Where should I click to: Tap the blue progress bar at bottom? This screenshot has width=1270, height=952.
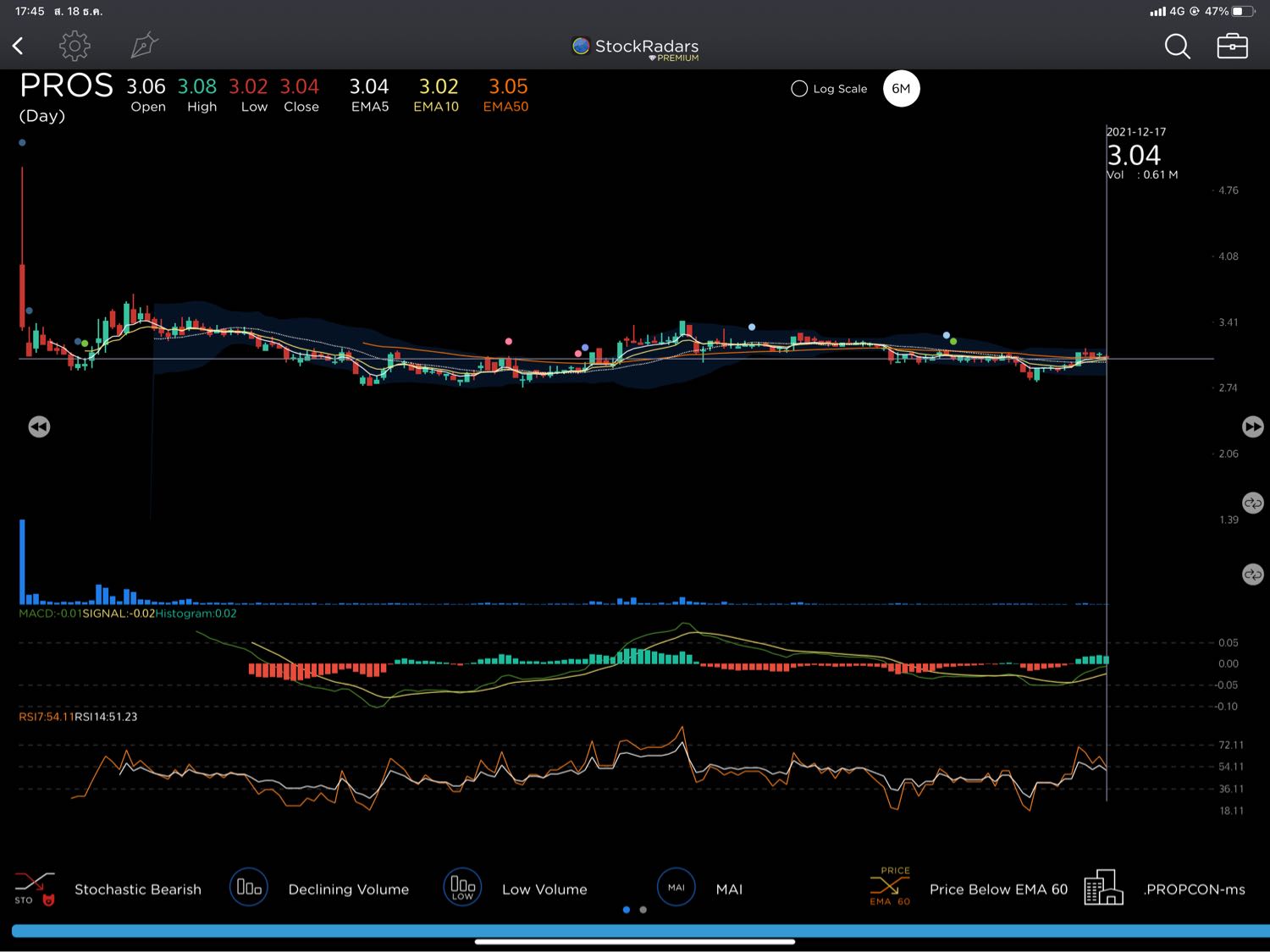coord(635,931)
